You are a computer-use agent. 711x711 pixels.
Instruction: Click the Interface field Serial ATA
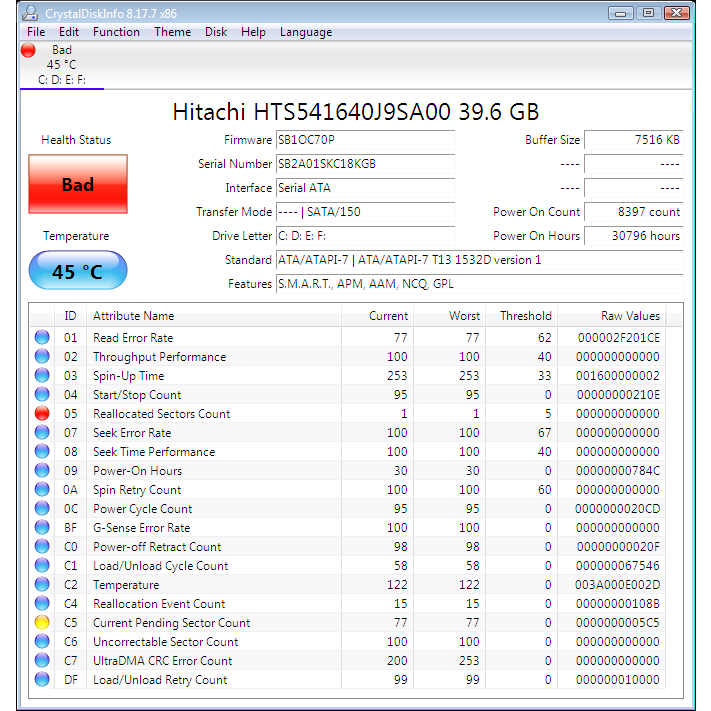[x=365, y=188]
